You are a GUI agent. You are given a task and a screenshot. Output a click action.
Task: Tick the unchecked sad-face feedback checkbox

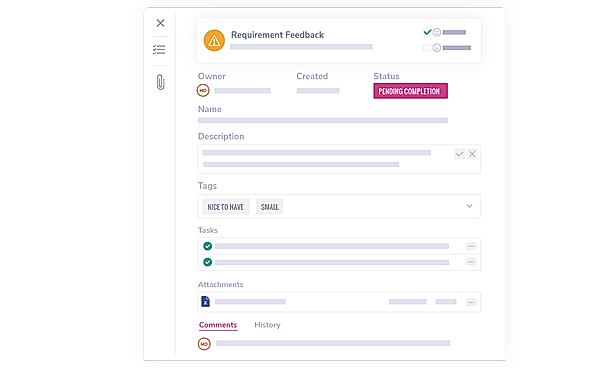[x=427, y=48]
